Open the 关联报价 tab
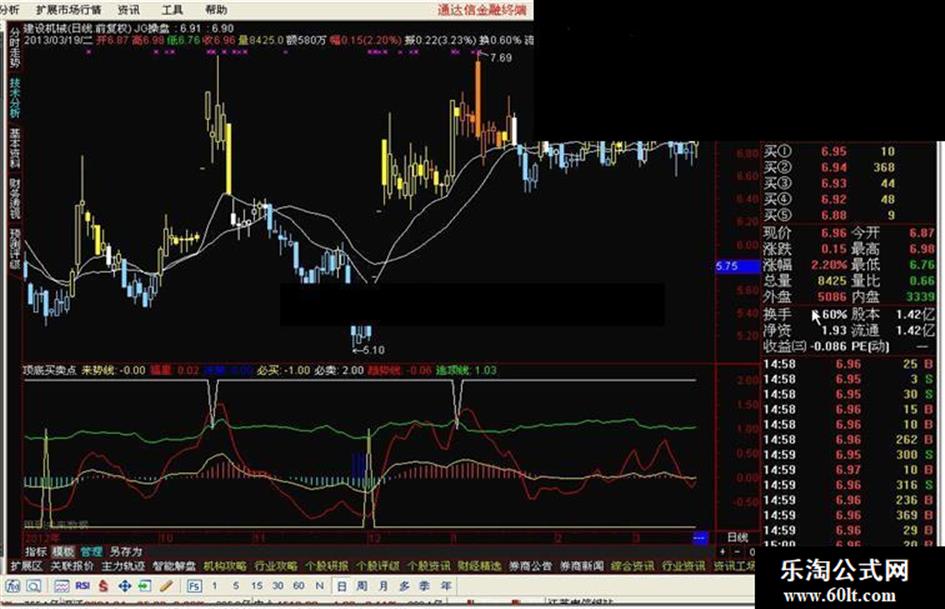 [72, 566]
